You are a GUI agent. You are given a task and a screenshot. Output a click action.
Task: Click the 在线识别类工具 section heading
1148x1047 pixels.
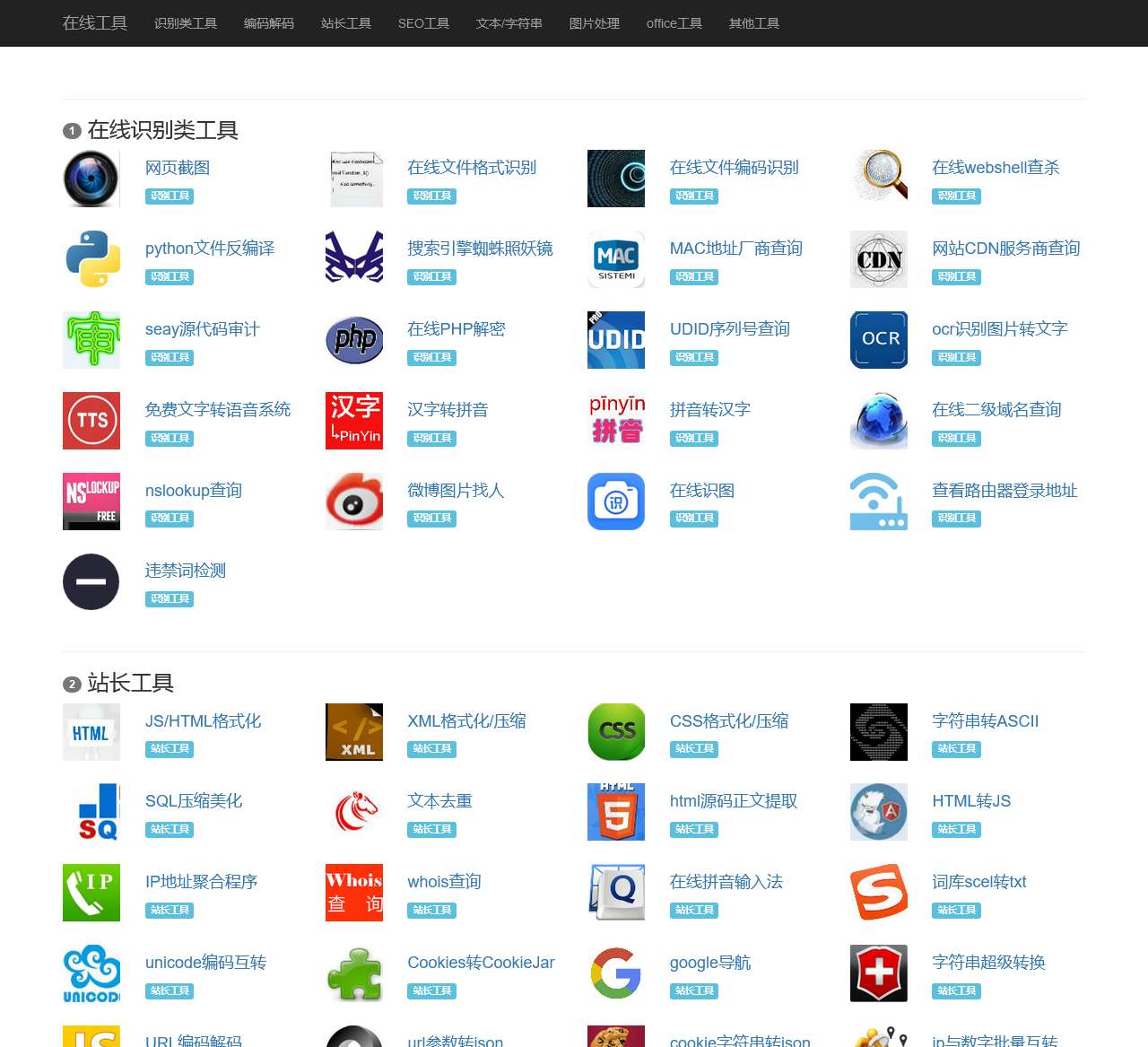point(162,131)
